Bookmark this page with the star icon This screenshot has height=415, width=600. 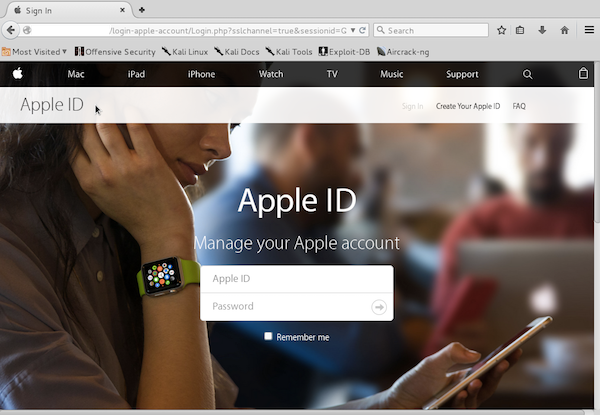click(x=501, y=30)
